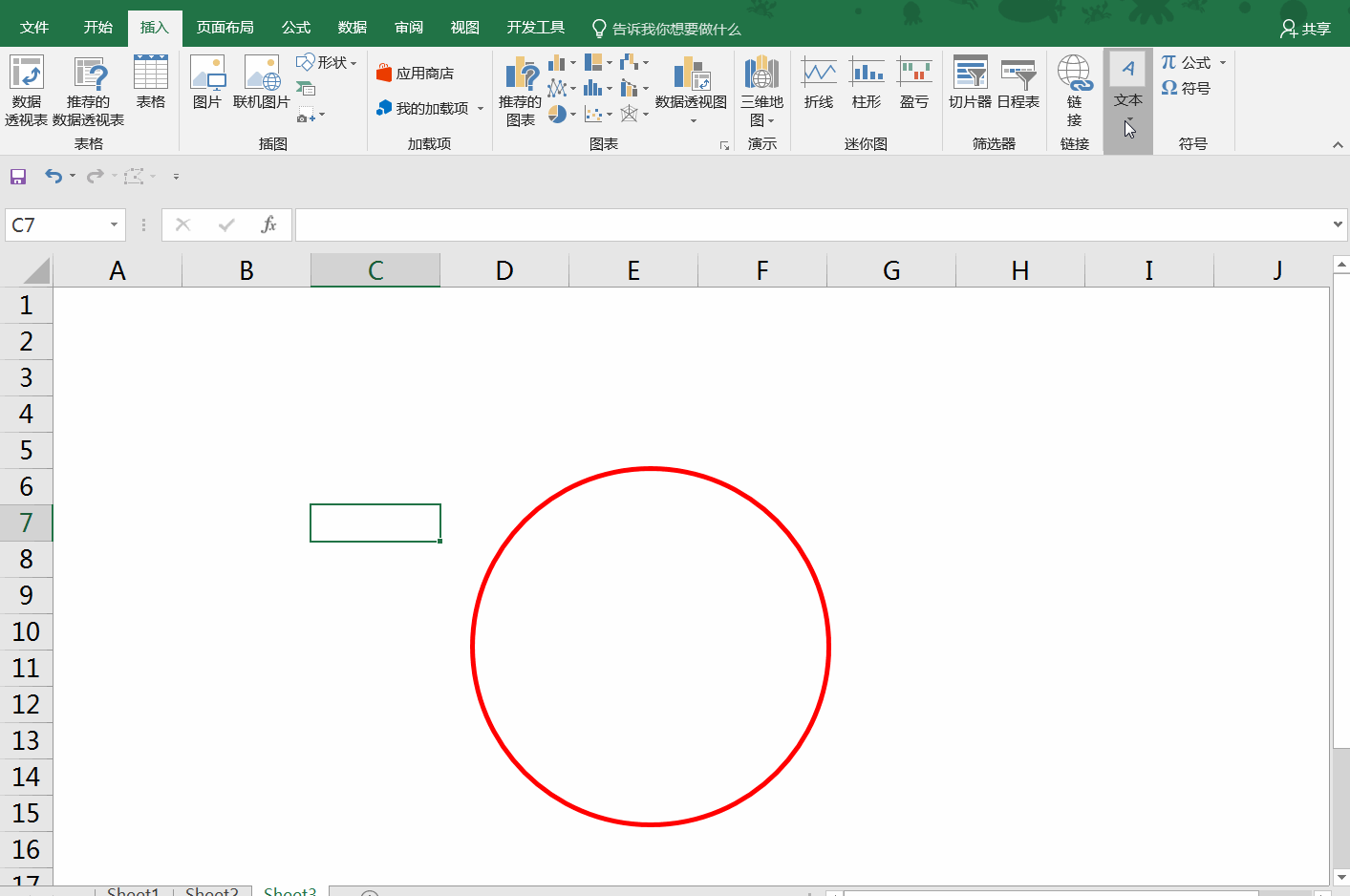Open My Add-ins (我的加载项)
The height and width of the screenshot is (896, 1350).
(422, 108)
